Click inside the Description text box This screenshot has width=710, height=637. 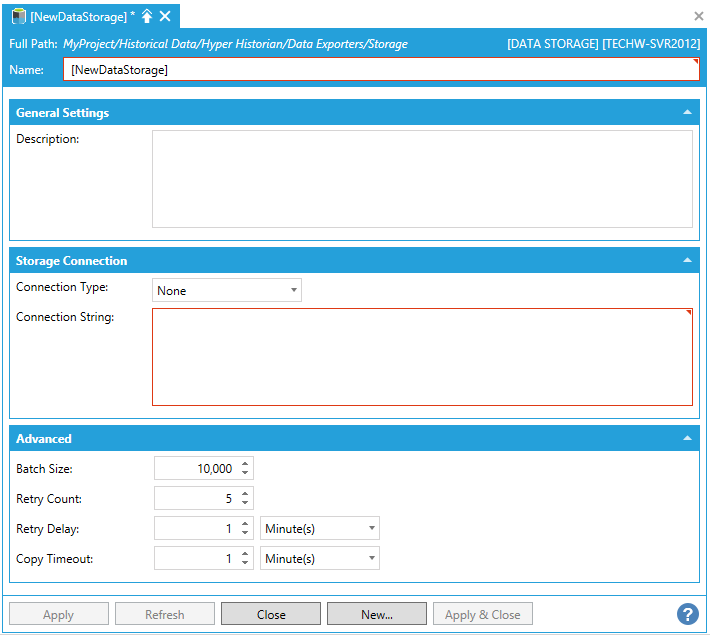tap(421, 179)
